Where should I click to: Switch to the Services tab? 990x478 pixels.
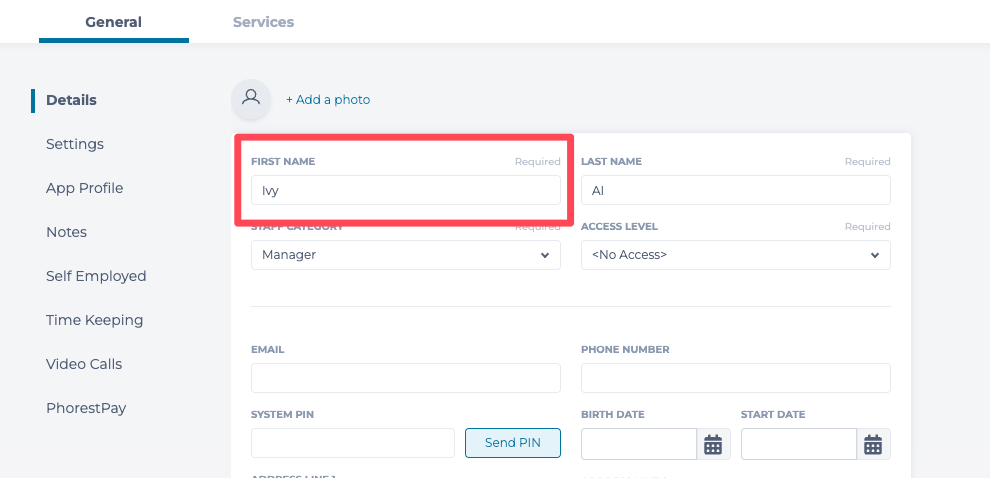tap(263, 22)
